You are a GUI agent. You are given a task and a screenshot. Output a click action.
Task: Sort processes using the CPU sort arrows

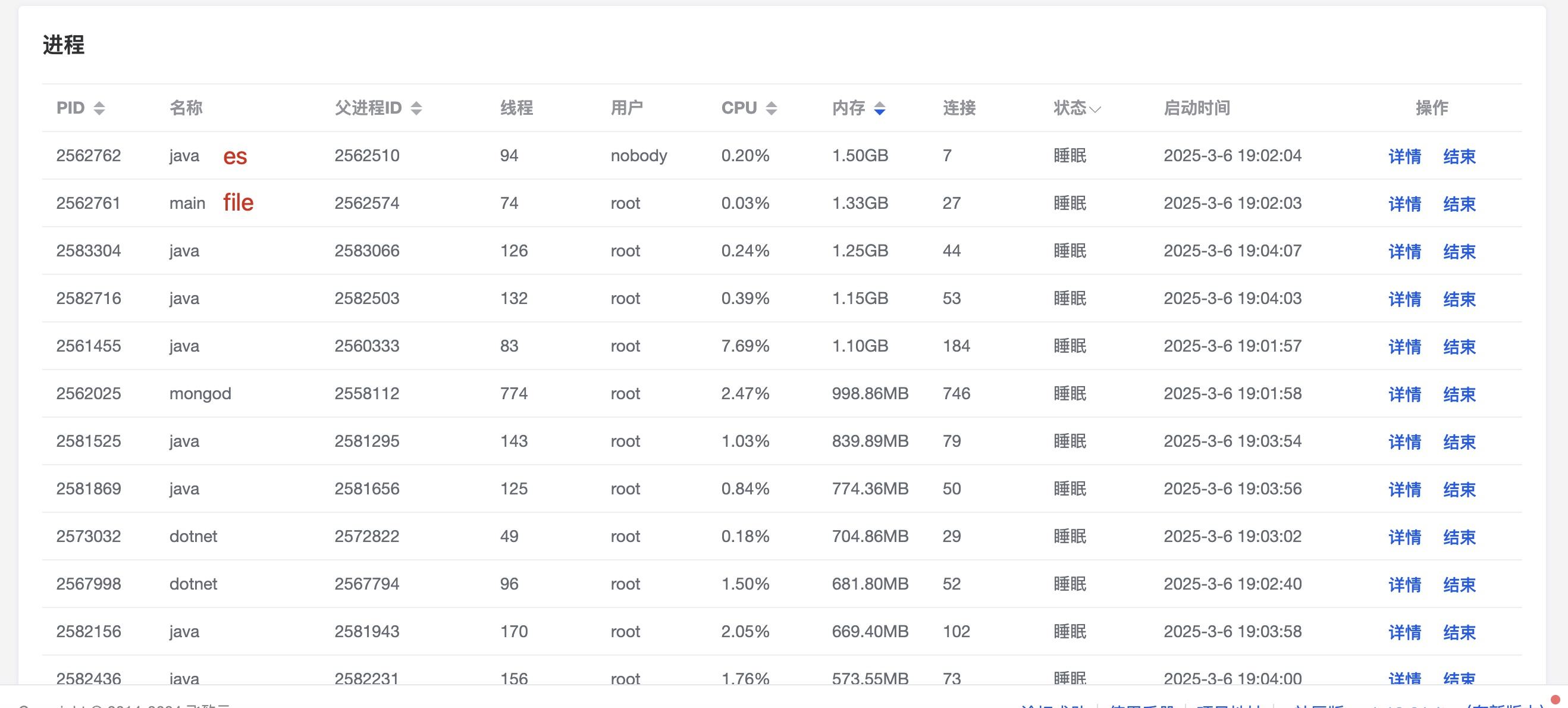772,108
